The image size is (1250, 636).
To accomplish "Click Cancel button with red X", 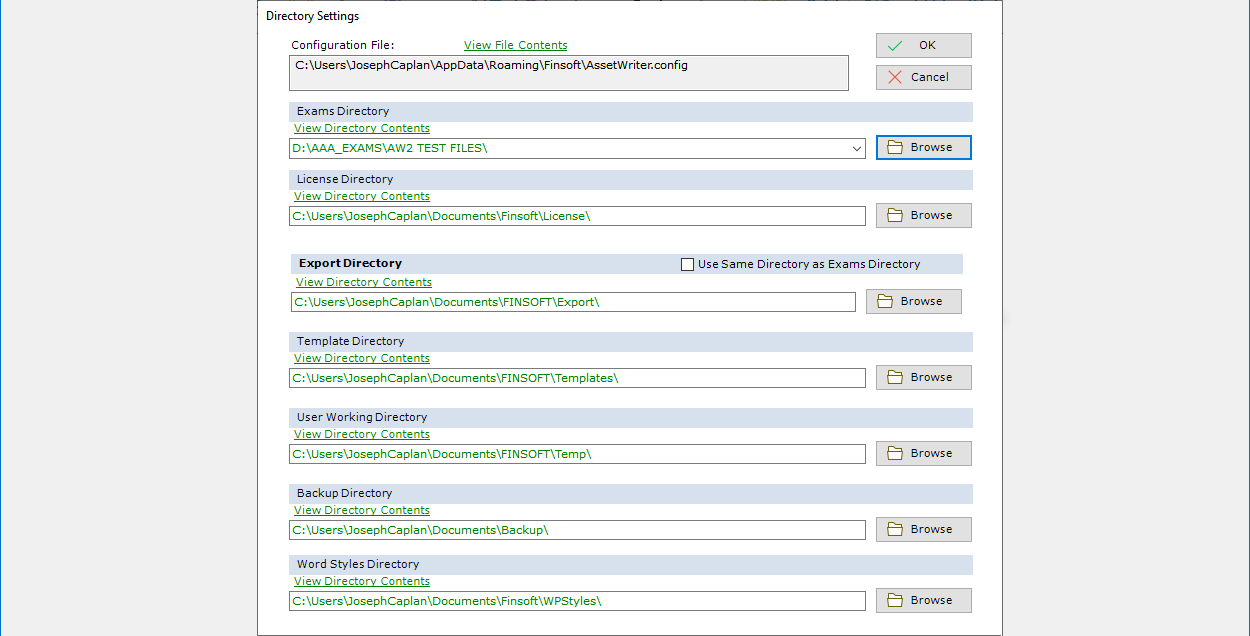I will [923, 78].
